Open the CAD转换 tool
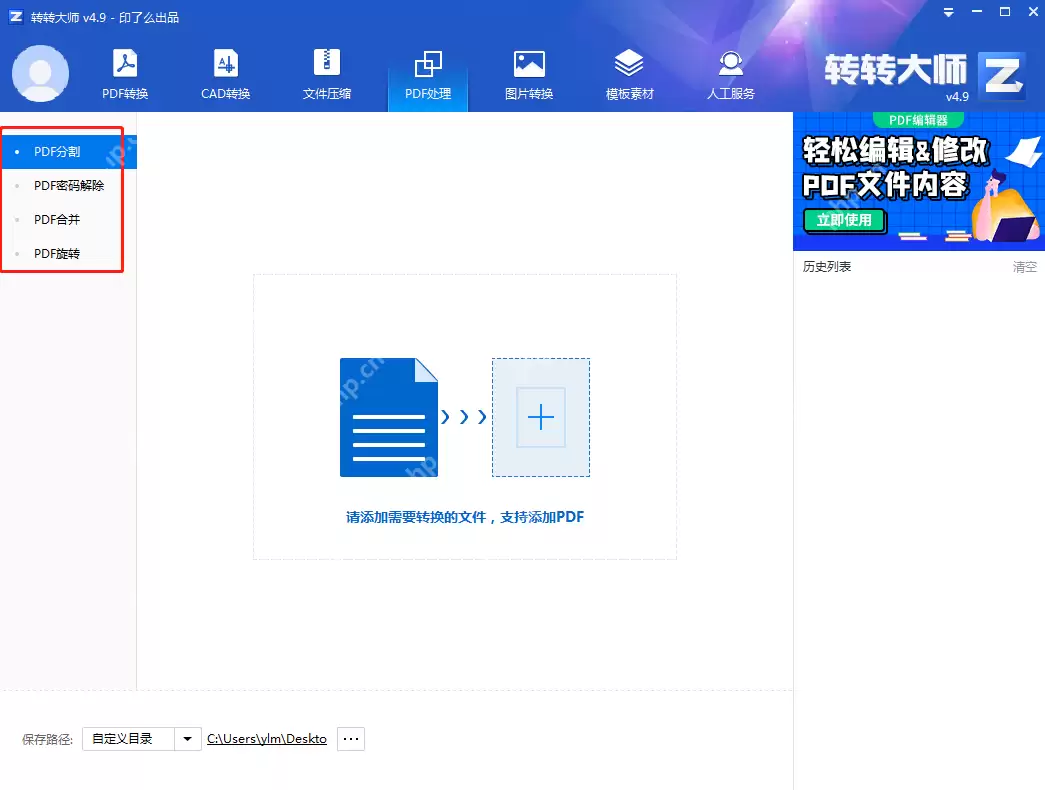The width and height of the screenshot is (1045, 790). (x=225, y=72)
